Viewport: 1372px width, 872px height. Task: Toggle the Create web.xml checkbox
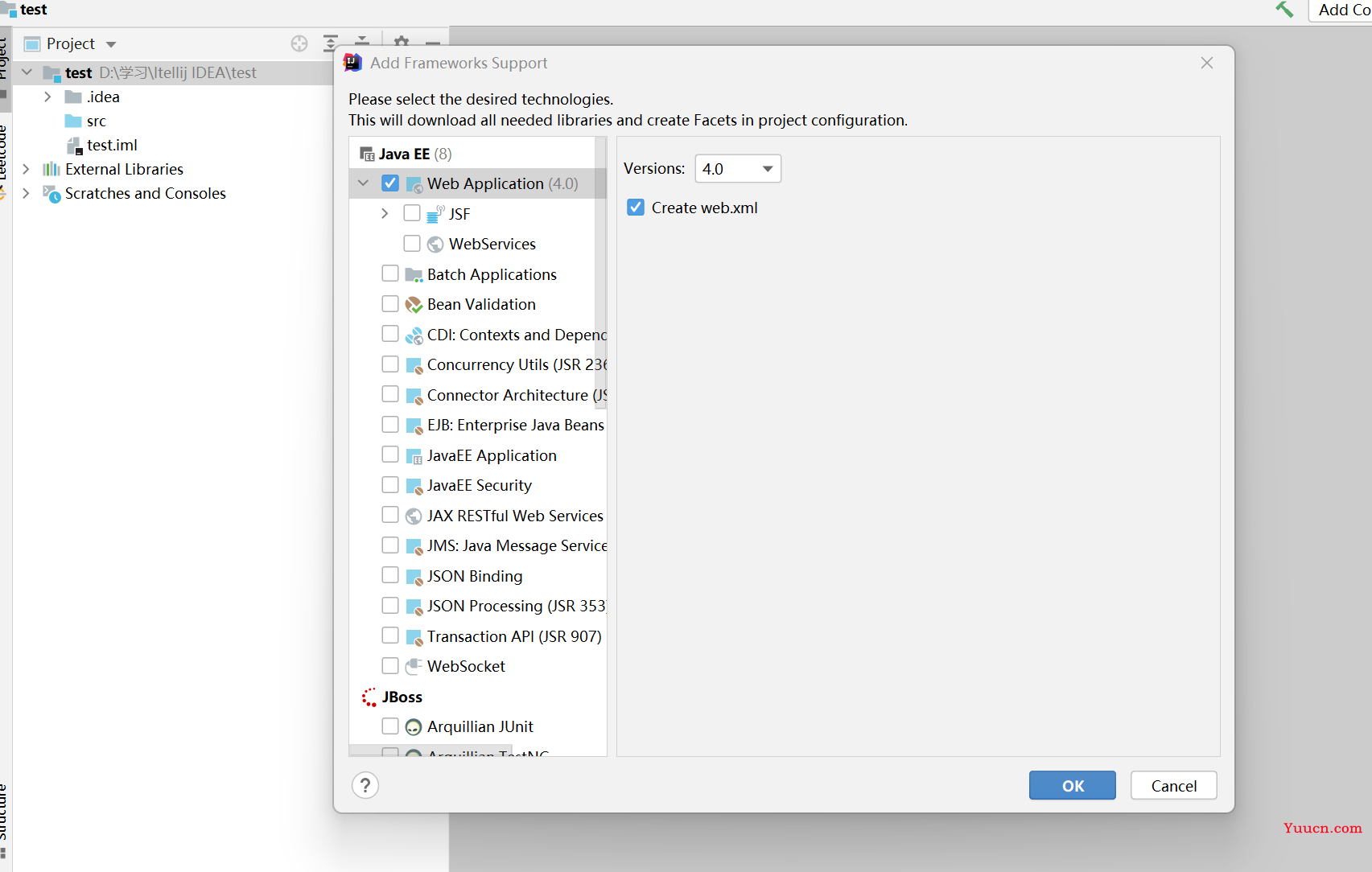pos(636,208)
